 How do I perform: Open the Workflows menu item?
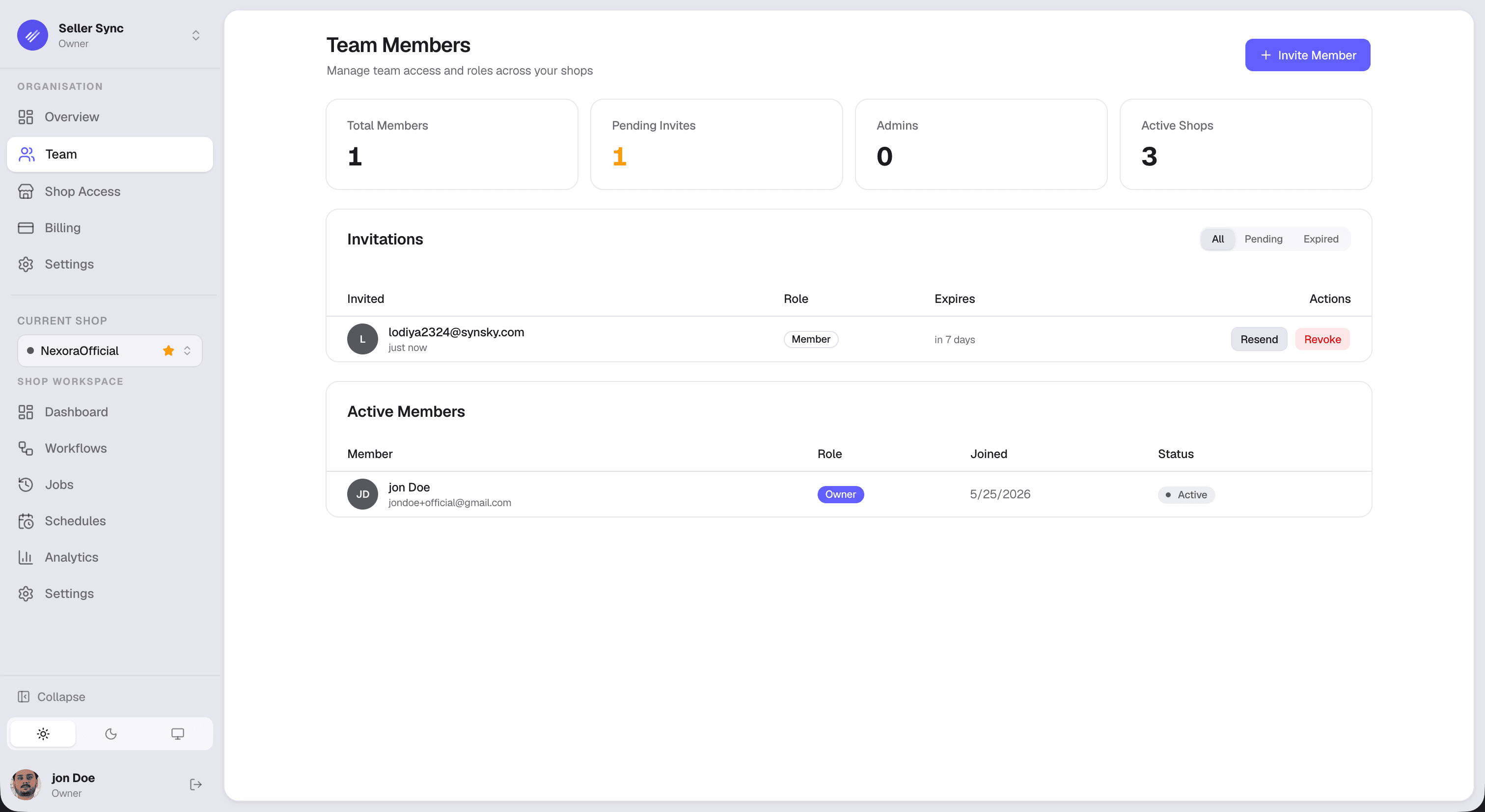110,448
